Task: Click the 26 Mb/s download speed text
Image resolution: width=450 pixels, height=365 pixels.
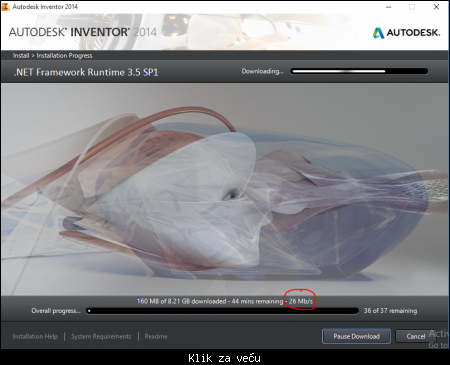Action: (301, 301)
